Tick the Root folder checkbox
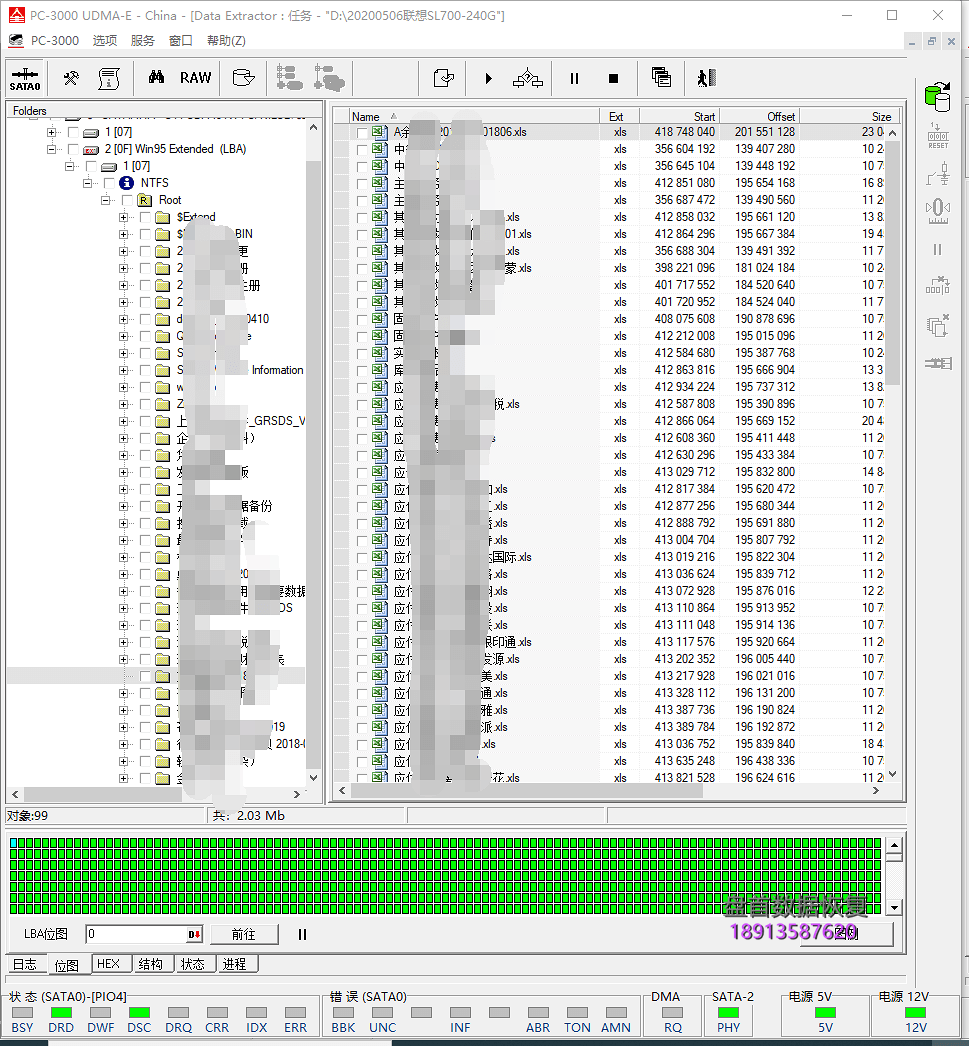 coord(127,200)
